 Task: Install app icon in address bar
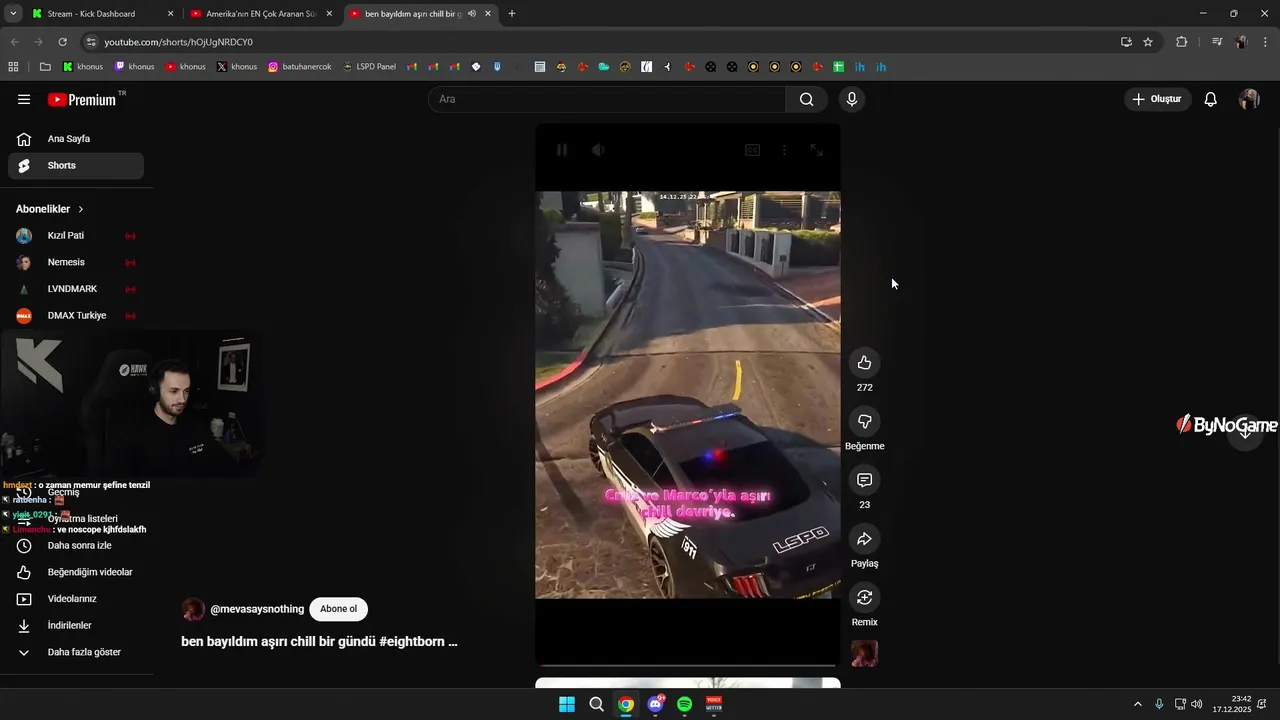point(1126,42)
